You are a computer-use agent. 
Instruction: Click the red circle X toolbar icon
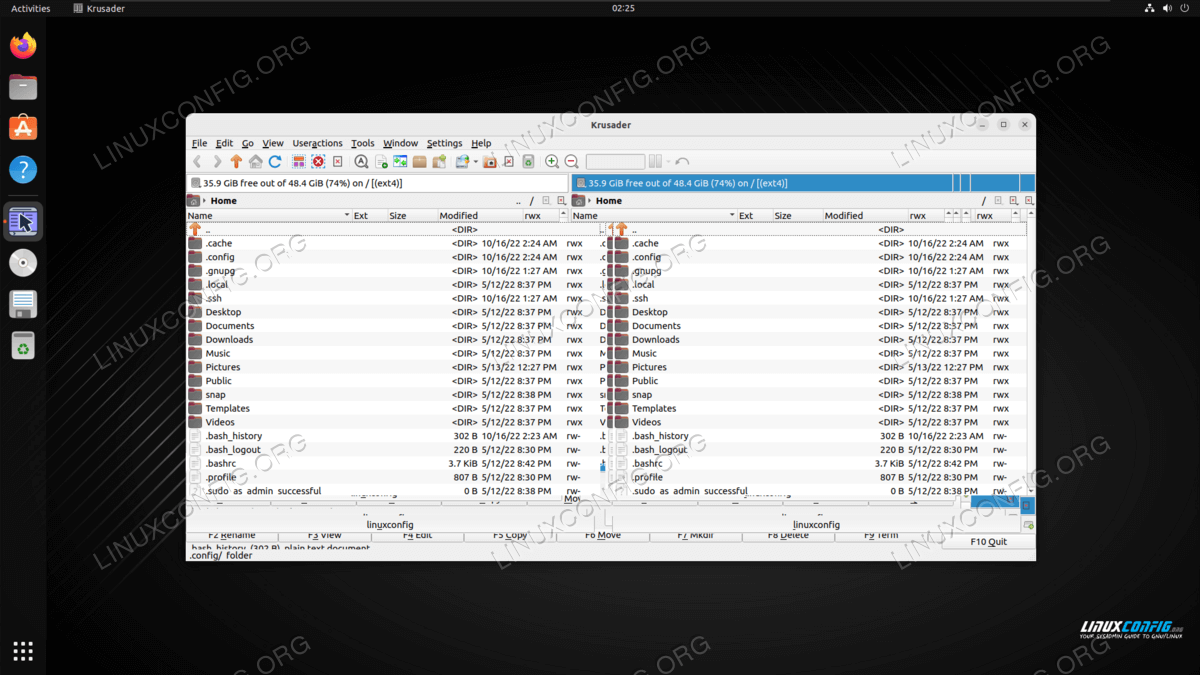click(x=318, y=161)
